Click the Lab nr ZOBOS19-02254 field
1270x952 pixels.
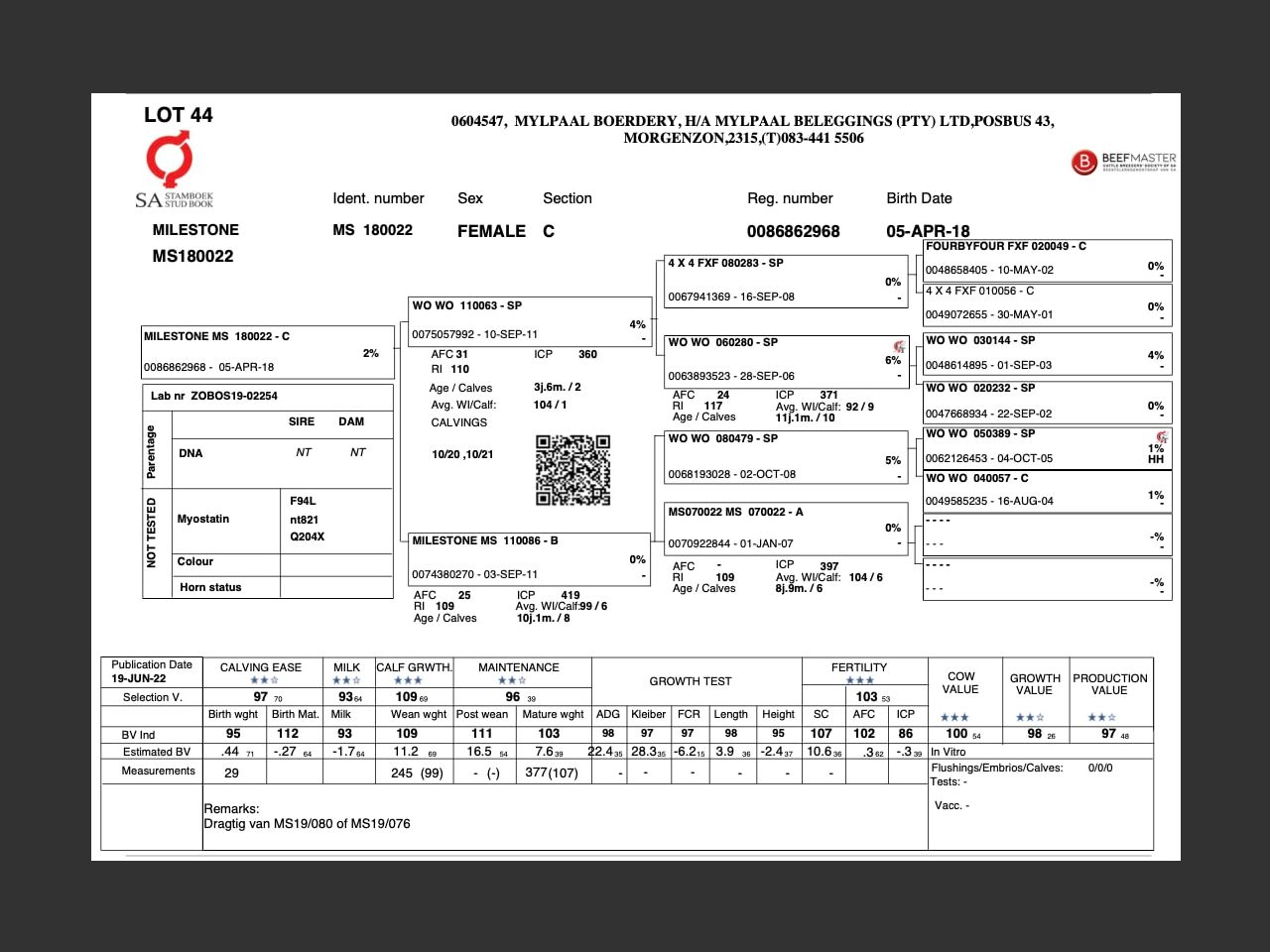point(214,396)
